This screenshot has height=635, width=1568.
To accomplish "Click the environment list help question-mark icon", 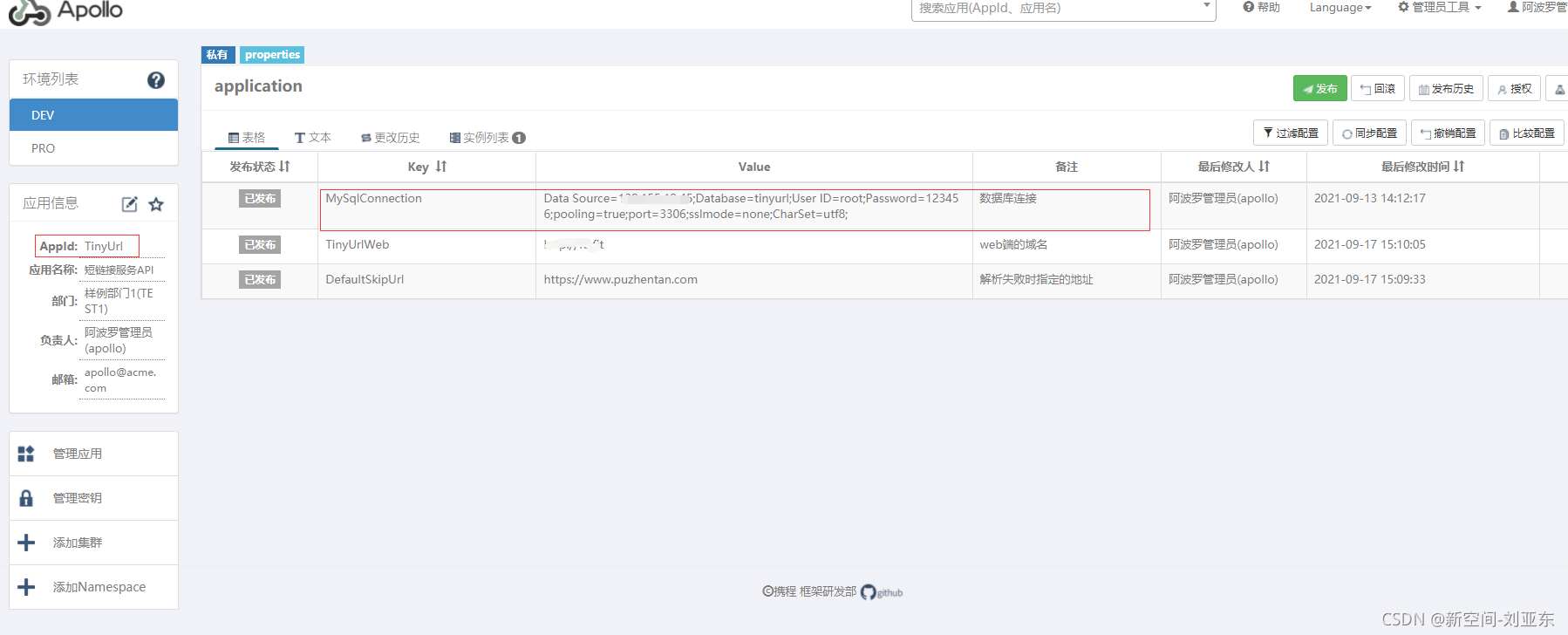I will [156, 80].
